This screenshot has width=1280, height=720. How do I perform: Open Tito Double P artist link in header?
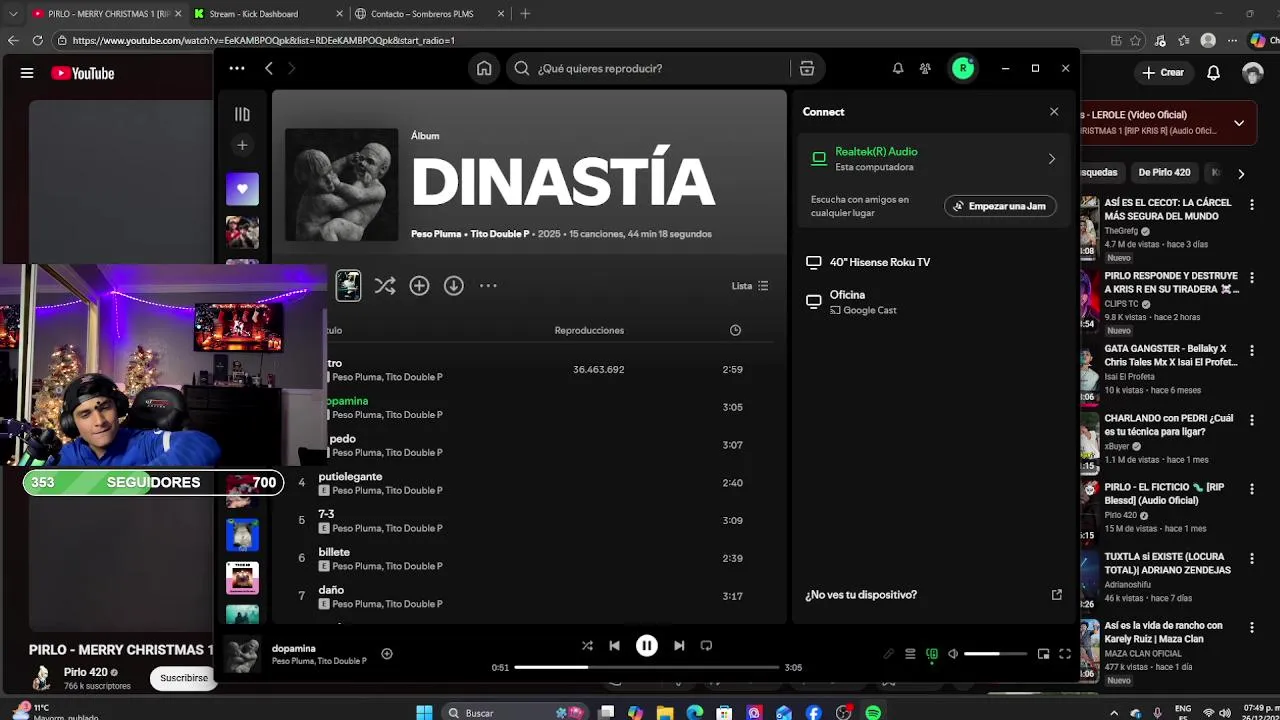(x=500, y=234)
